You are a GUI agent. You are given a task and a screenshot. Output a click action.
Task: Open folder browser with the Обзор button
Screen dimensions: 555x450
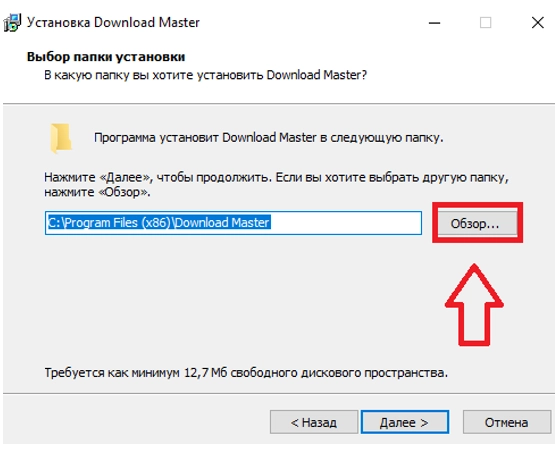click(477, 223)
